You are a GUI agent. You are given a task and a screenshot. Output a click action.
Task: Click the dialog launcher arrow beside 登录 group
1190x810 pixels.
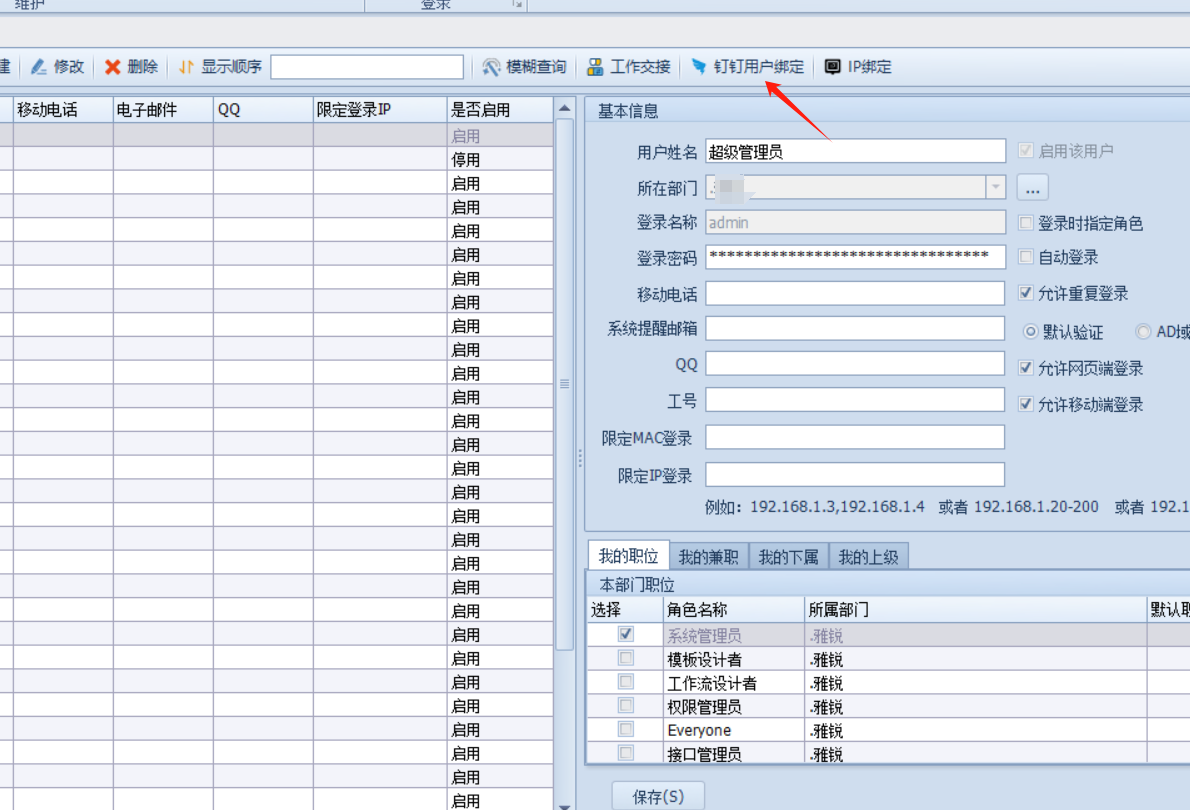tap(517, 4)
